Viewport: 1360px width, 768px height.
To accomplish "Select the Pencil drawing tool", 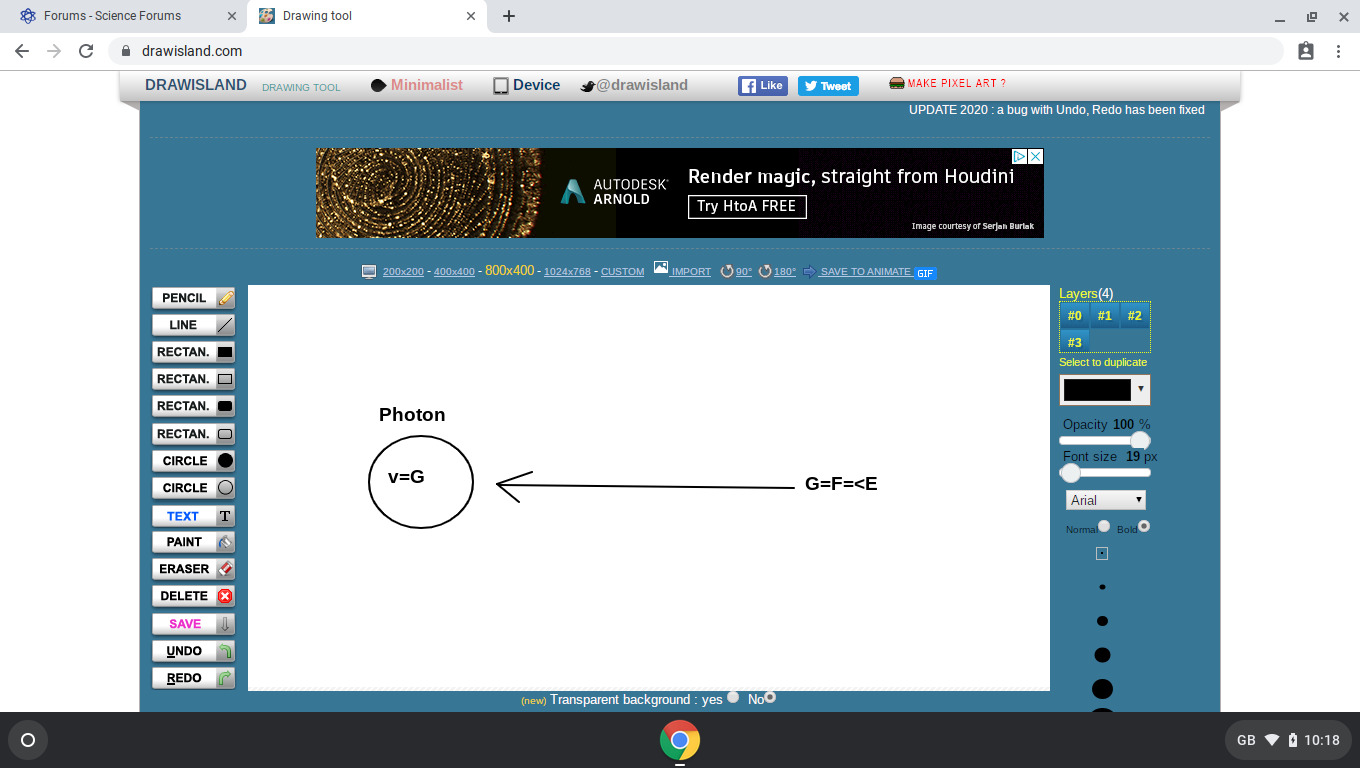I will [x=194, y=298].
